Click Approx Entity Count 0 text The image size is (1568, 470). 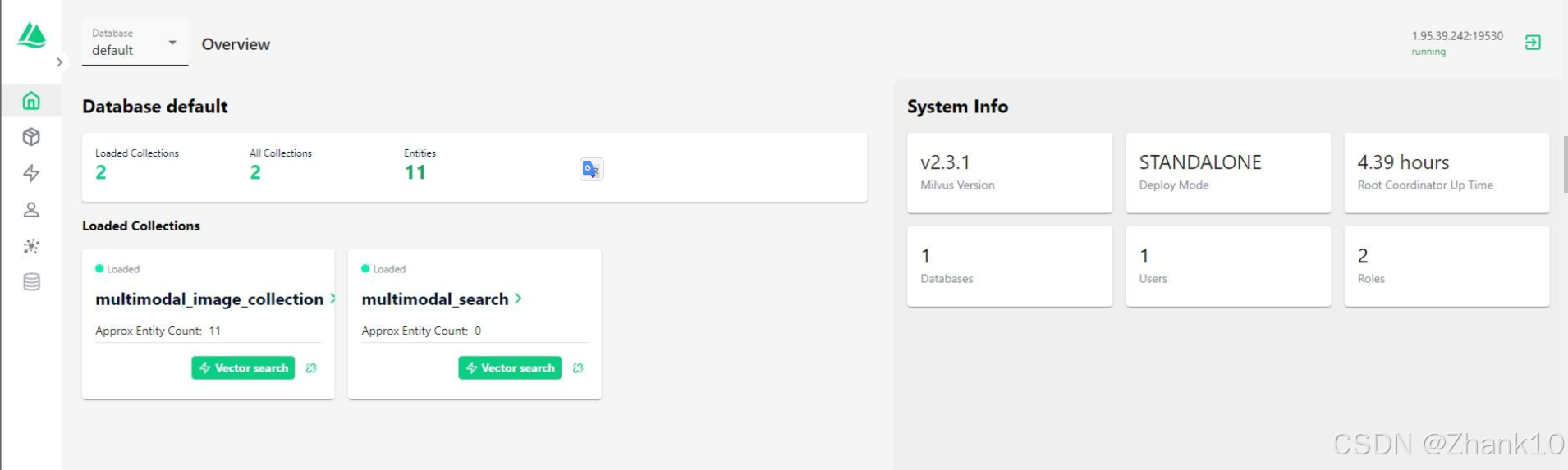point(421,331)
